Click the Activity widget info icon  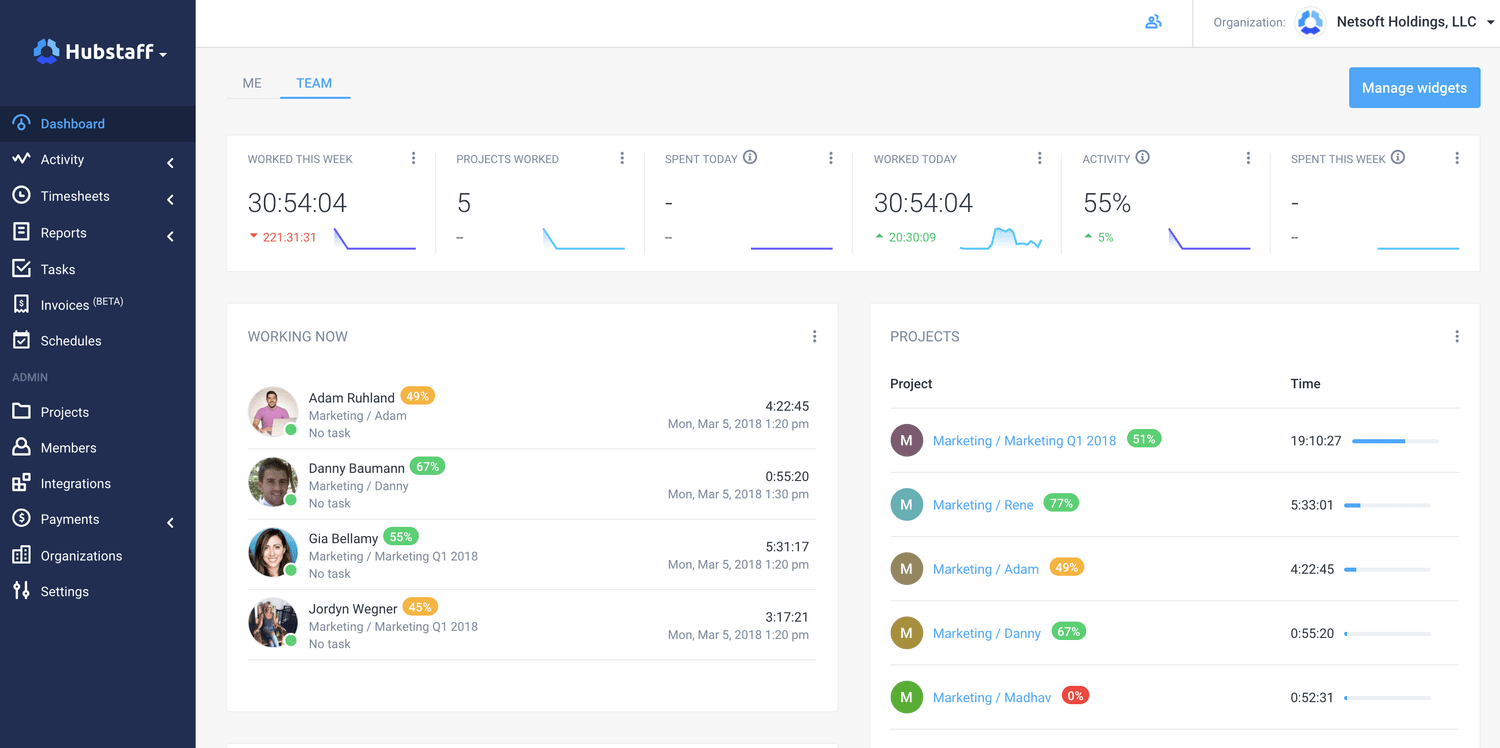[x=1142, y=158]
